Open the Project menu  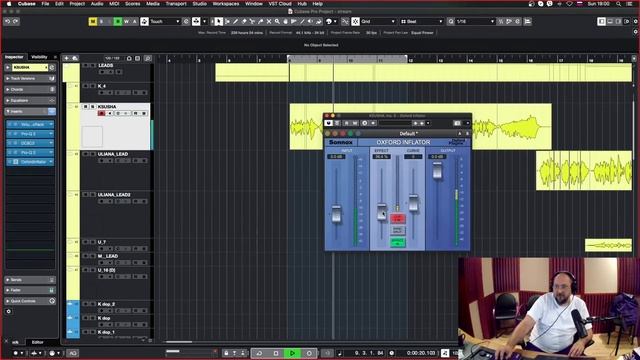77,4
